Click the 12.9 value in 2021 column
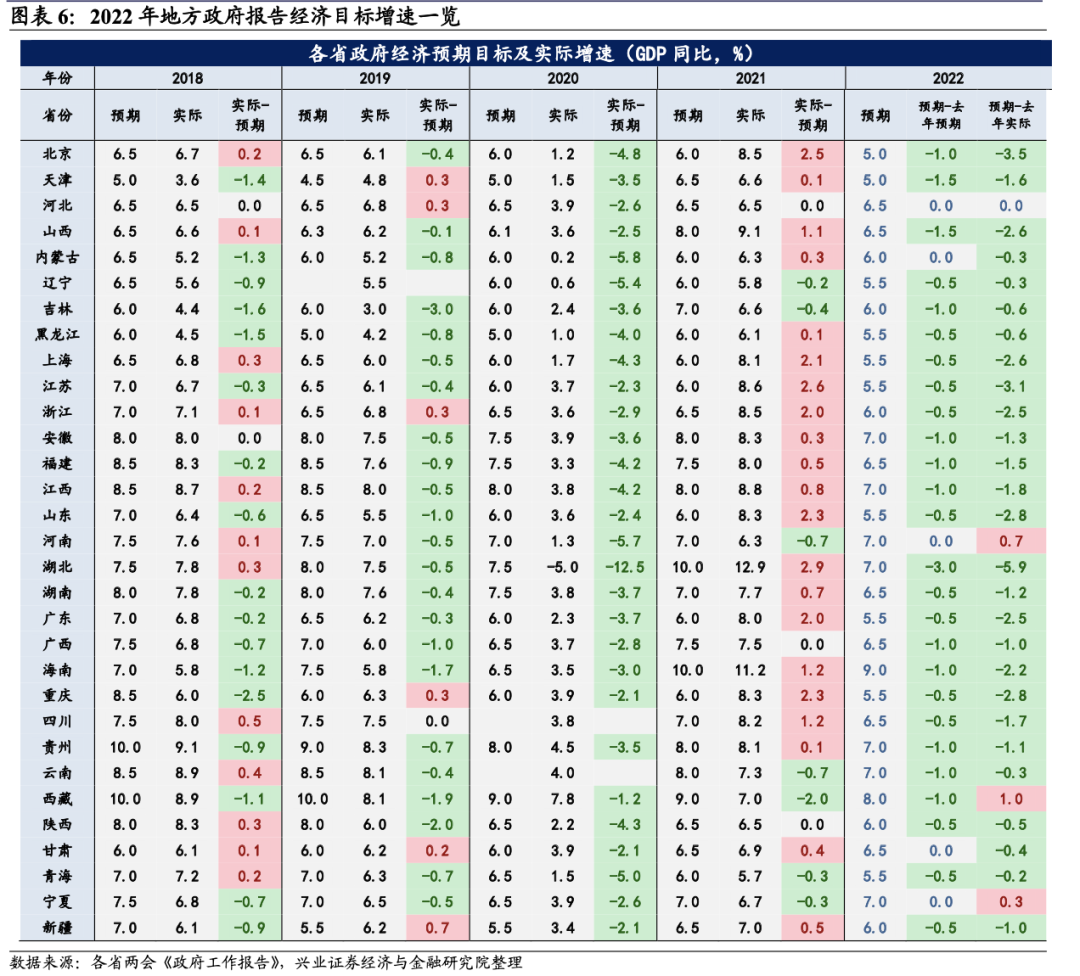Screen dimensions: 1080x976 750,566
